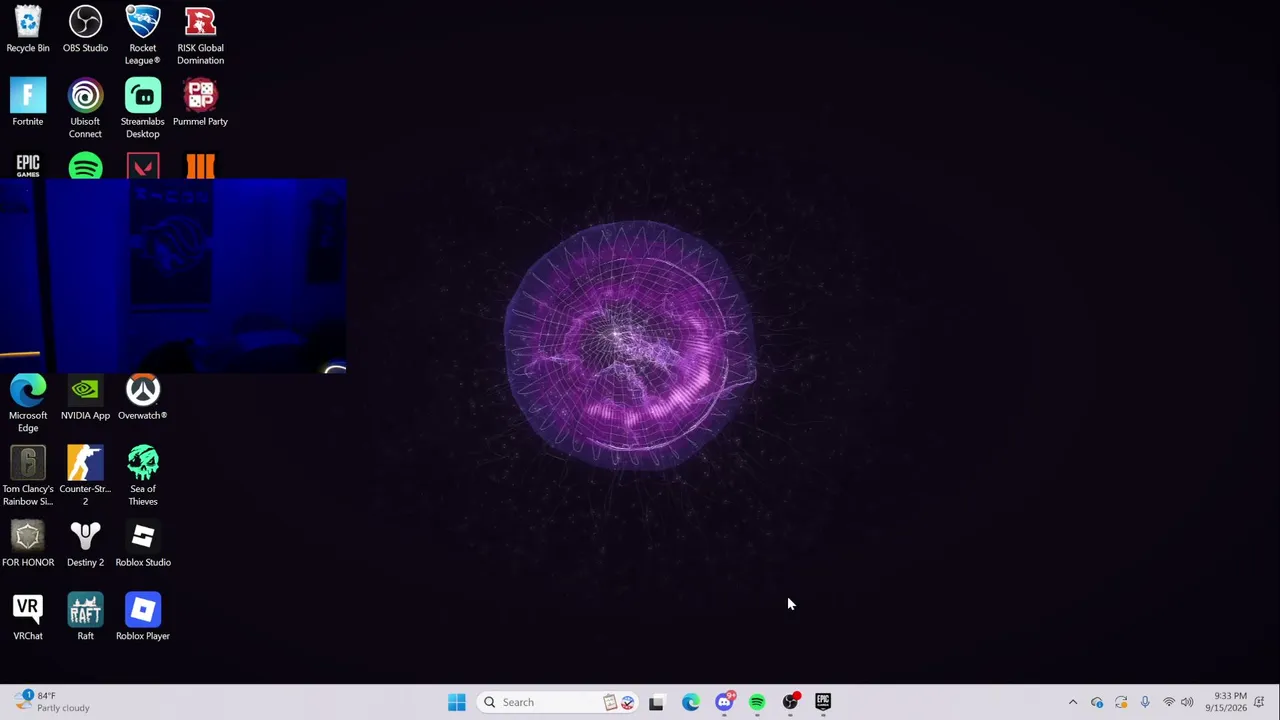The width and height of the screenshot is (1280, 720).
Task: Click the NVIDIA App desktop icon
Action: [85, 397]
